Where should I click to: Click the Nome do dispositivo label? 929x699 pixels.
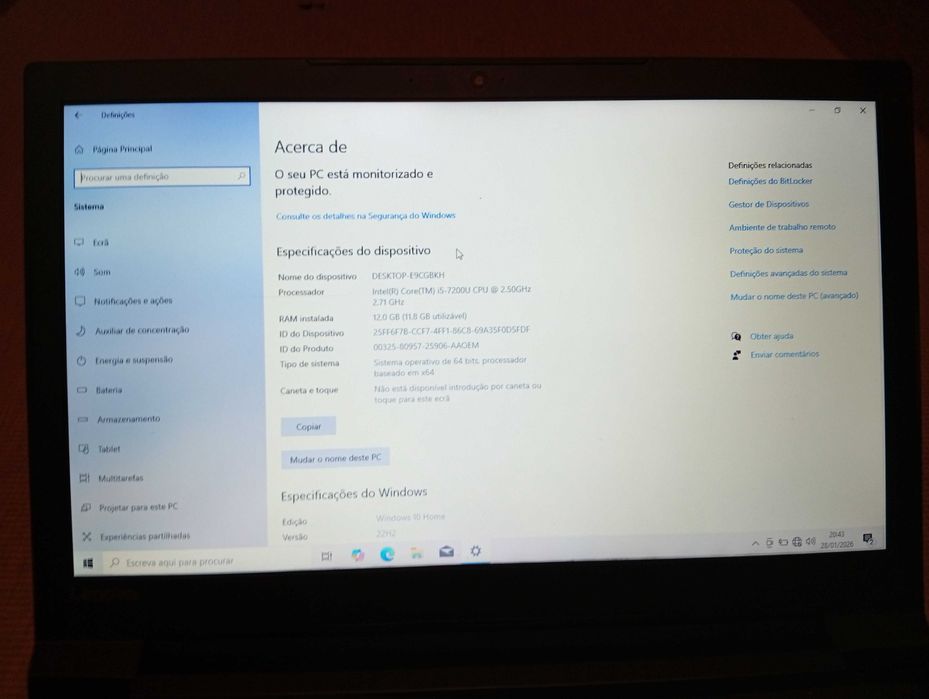[318, 277]
